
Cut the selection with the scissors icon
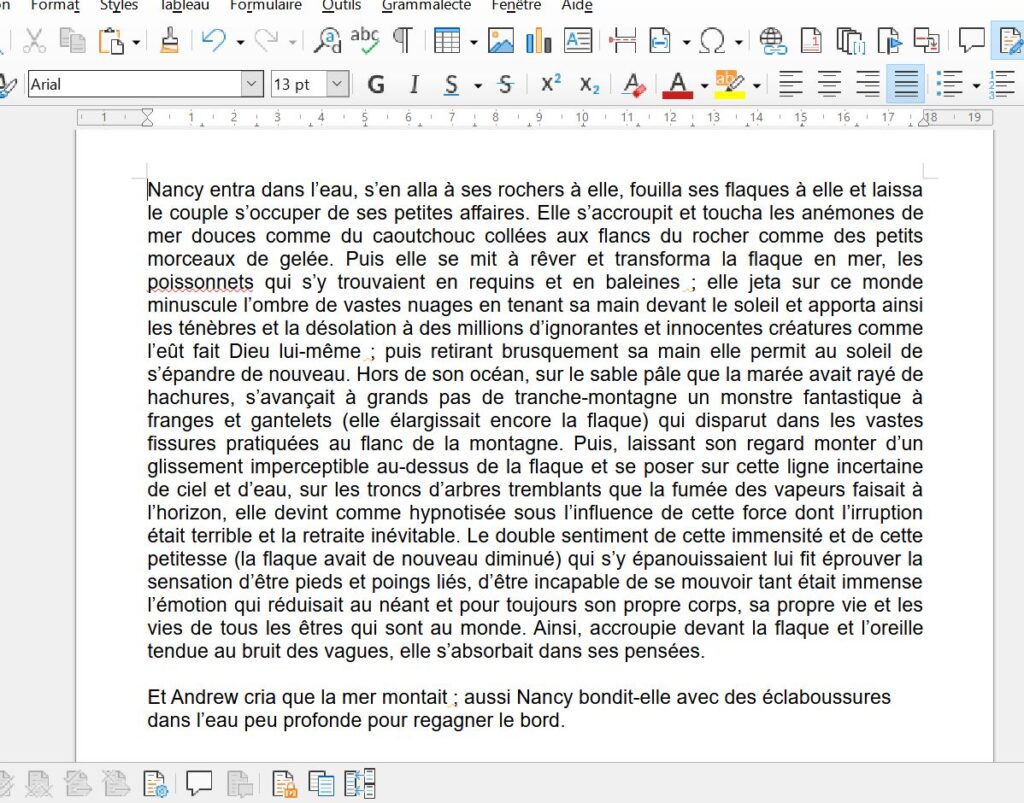pos(34,41)
